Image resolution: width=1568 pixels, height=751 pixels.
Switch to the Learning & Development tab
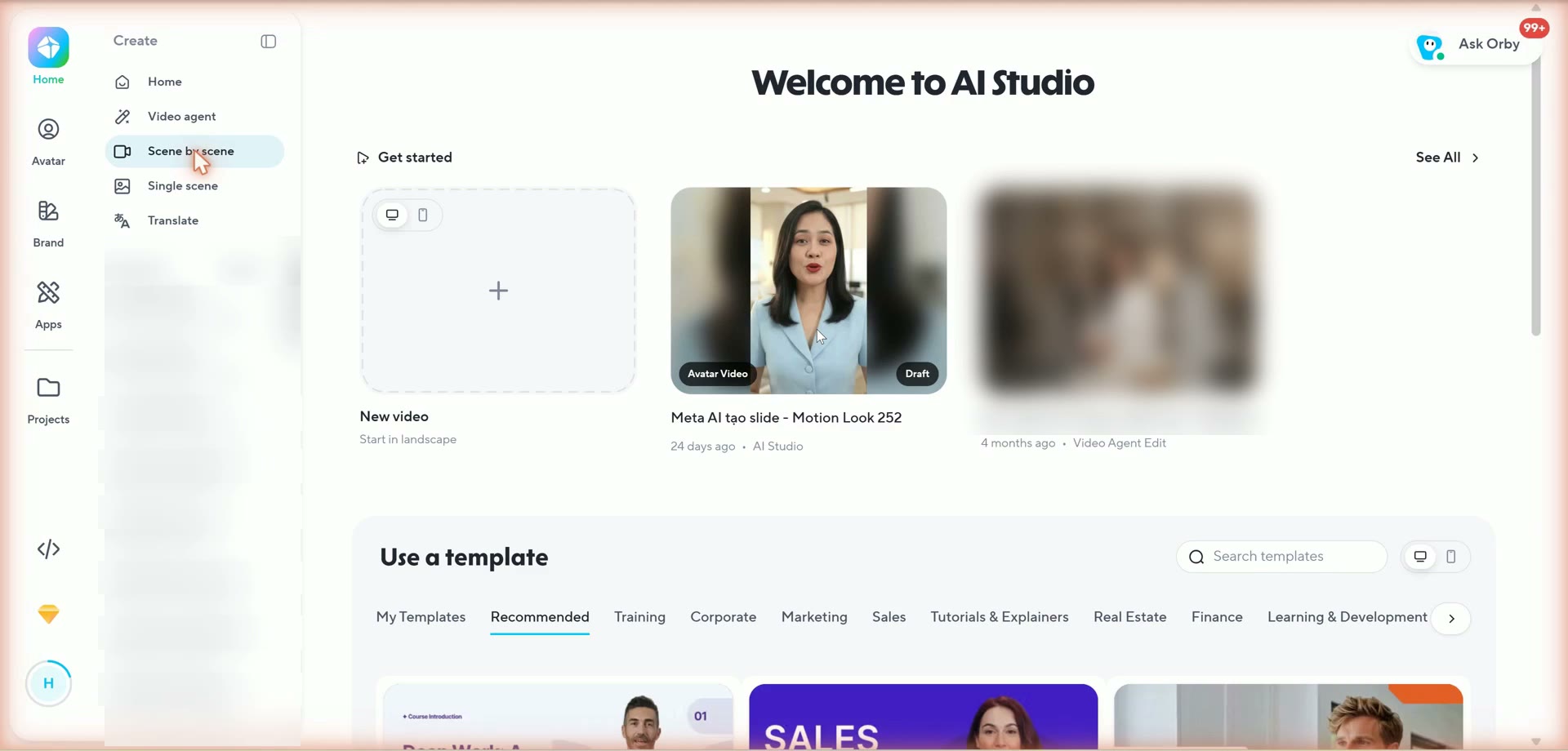tap(1347, 617)
